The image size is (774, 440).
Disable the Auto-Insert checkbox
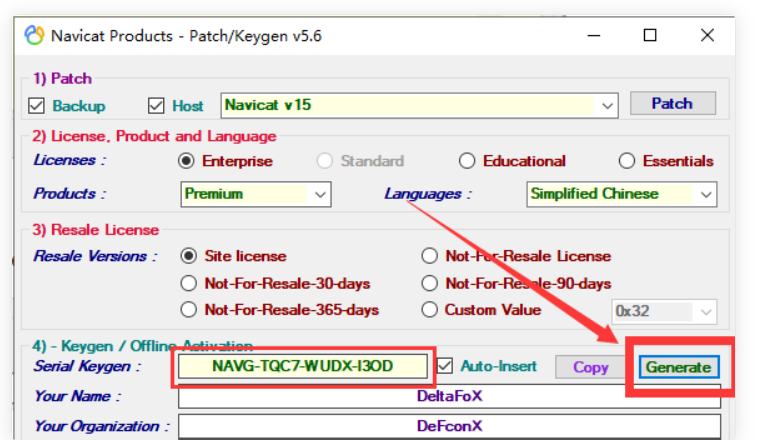pos(446,366)
